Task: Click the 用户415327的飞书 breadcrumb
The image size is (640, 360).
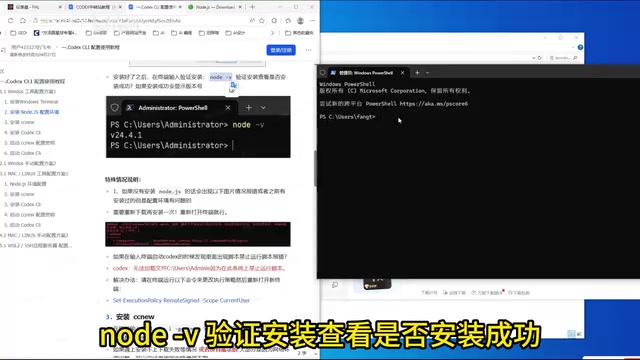Action: pyautogui.click(x=31, y=47)
